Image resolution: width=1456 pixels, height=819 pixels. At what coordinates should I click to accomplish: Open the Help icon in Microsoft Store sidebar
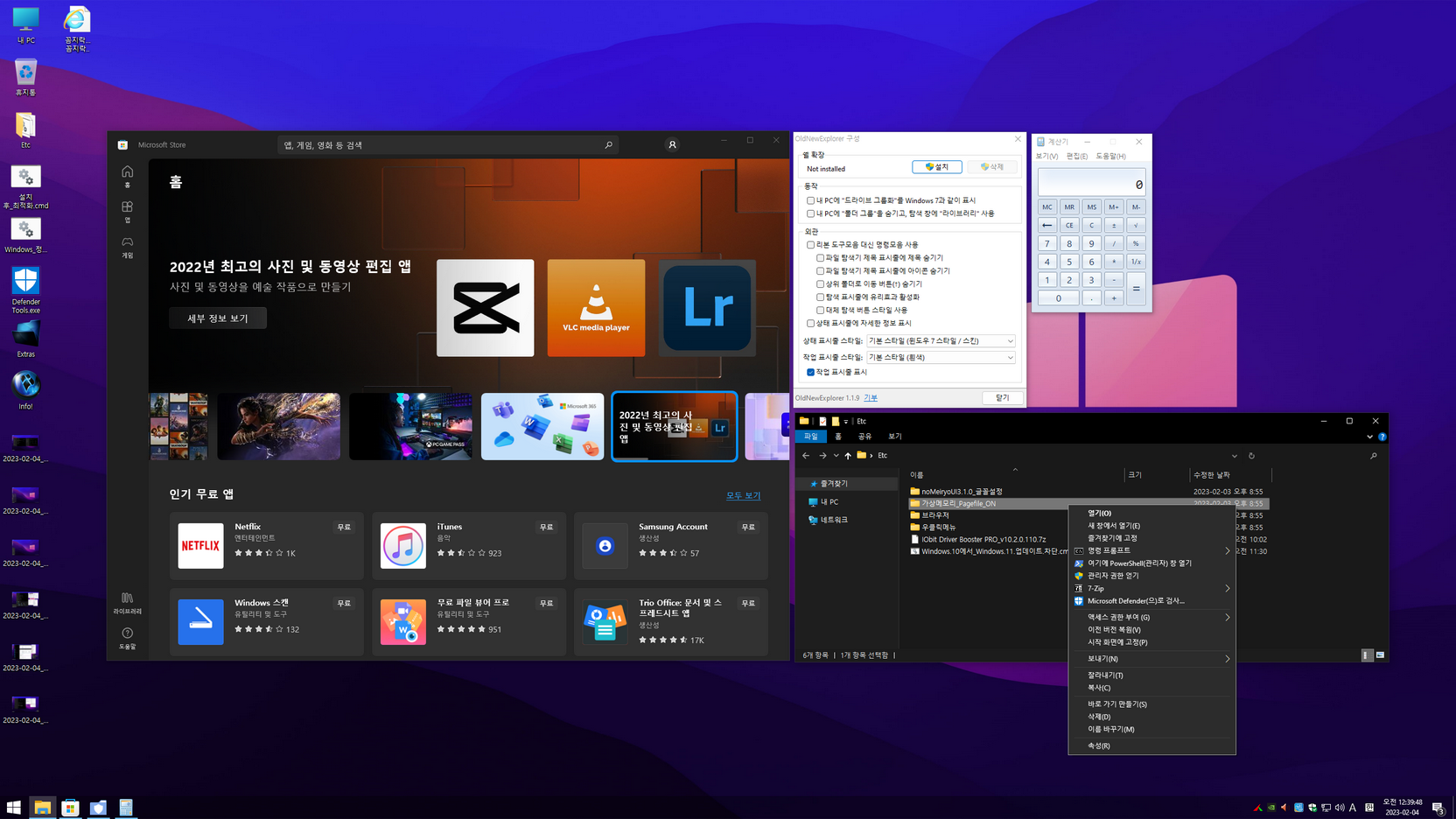pyautogui.click(x=127, y=638)
